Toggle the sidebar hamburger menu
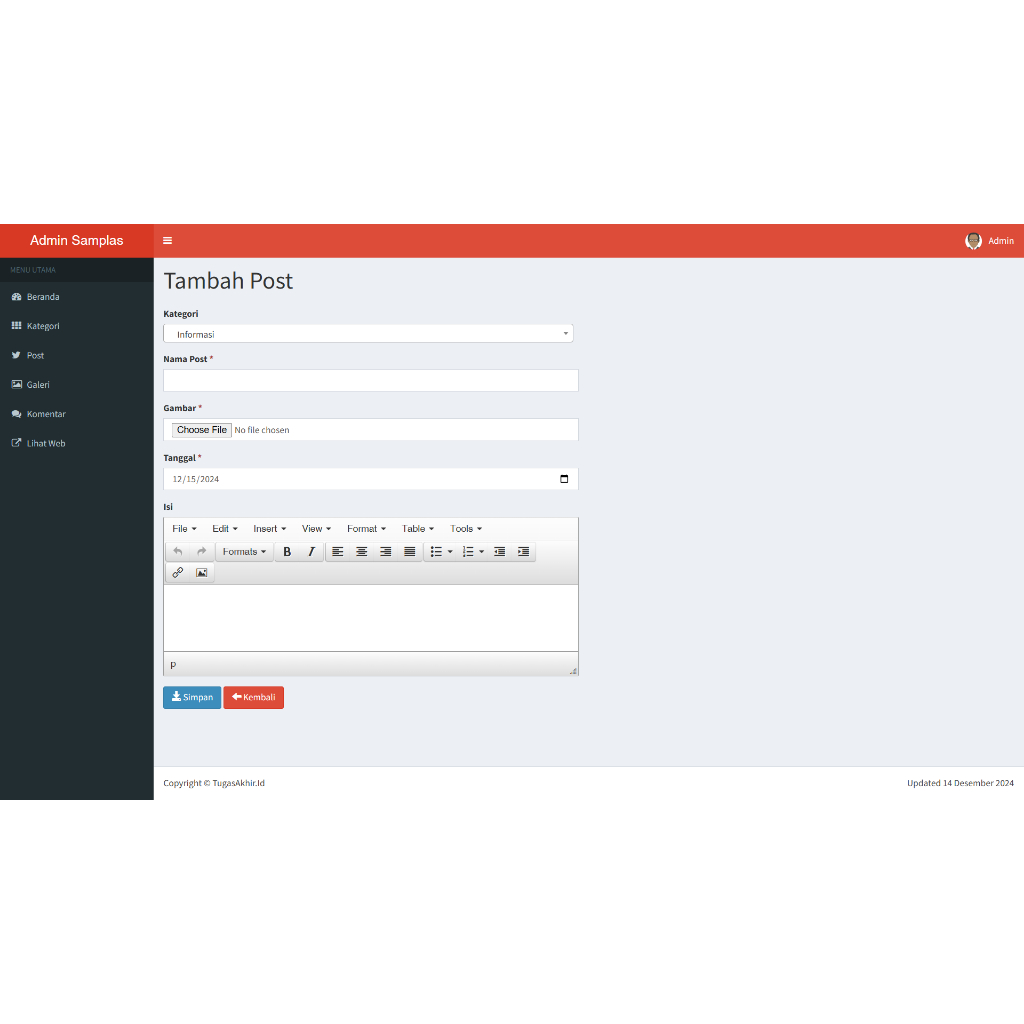The width and height of the screenshot is (1024, 1024). click(x=167, y=240)
